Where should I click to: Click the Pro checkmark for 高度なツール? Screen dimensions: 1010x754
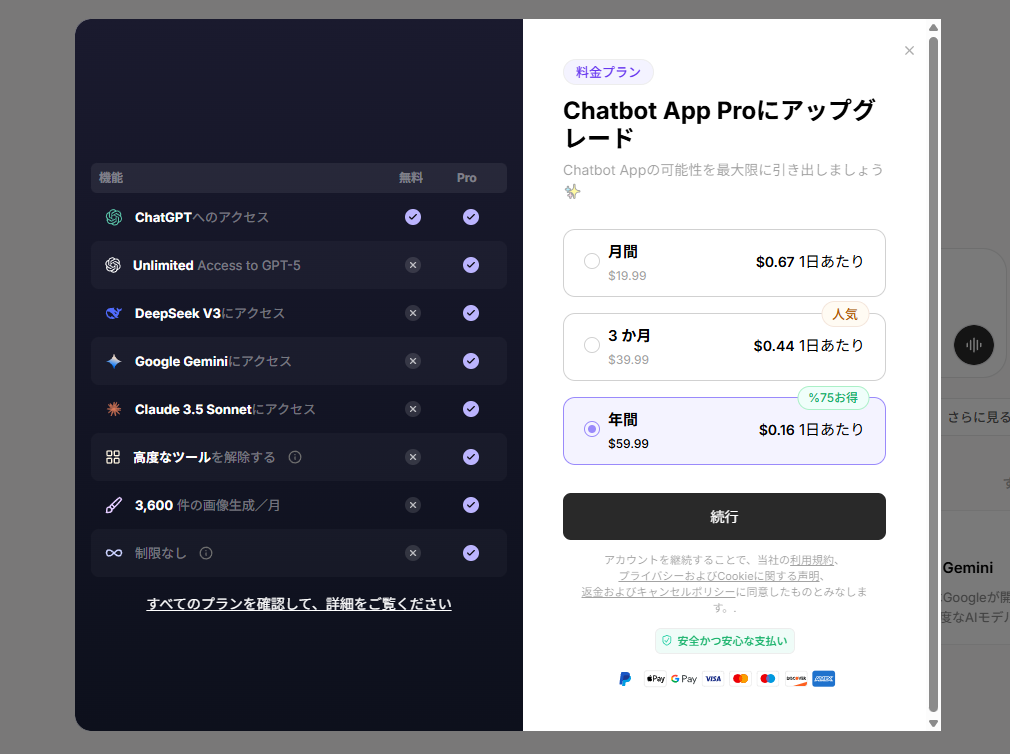tap(471, 457)
